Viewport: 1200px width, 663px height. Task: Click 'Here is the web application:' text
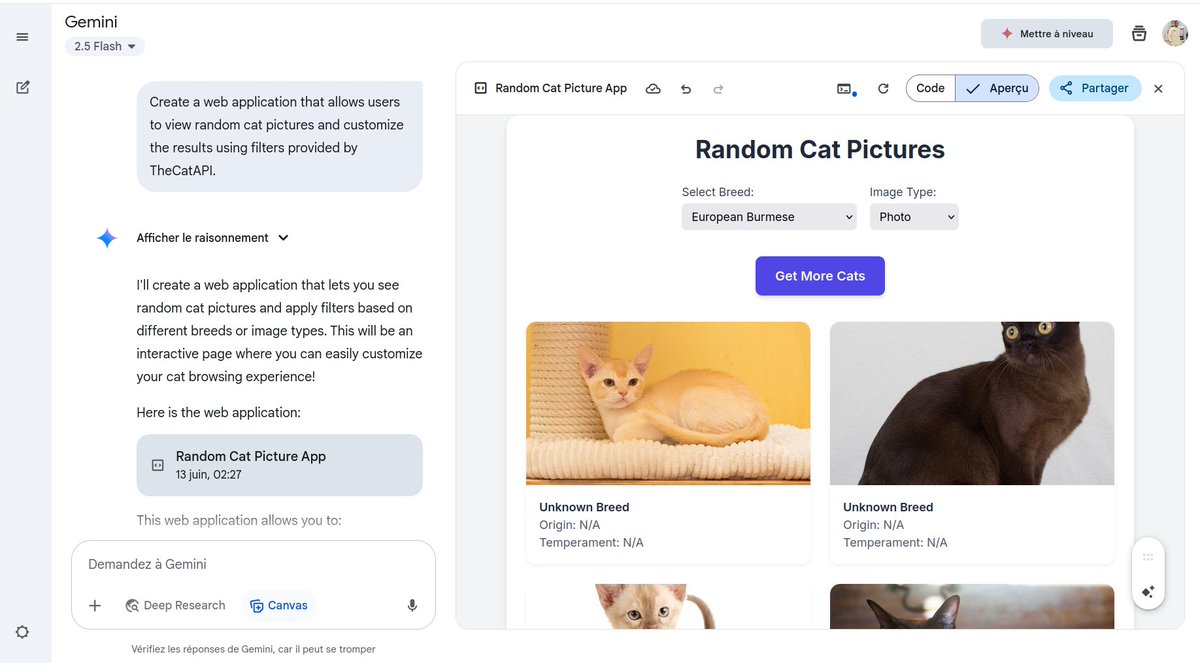coord(219,412)
